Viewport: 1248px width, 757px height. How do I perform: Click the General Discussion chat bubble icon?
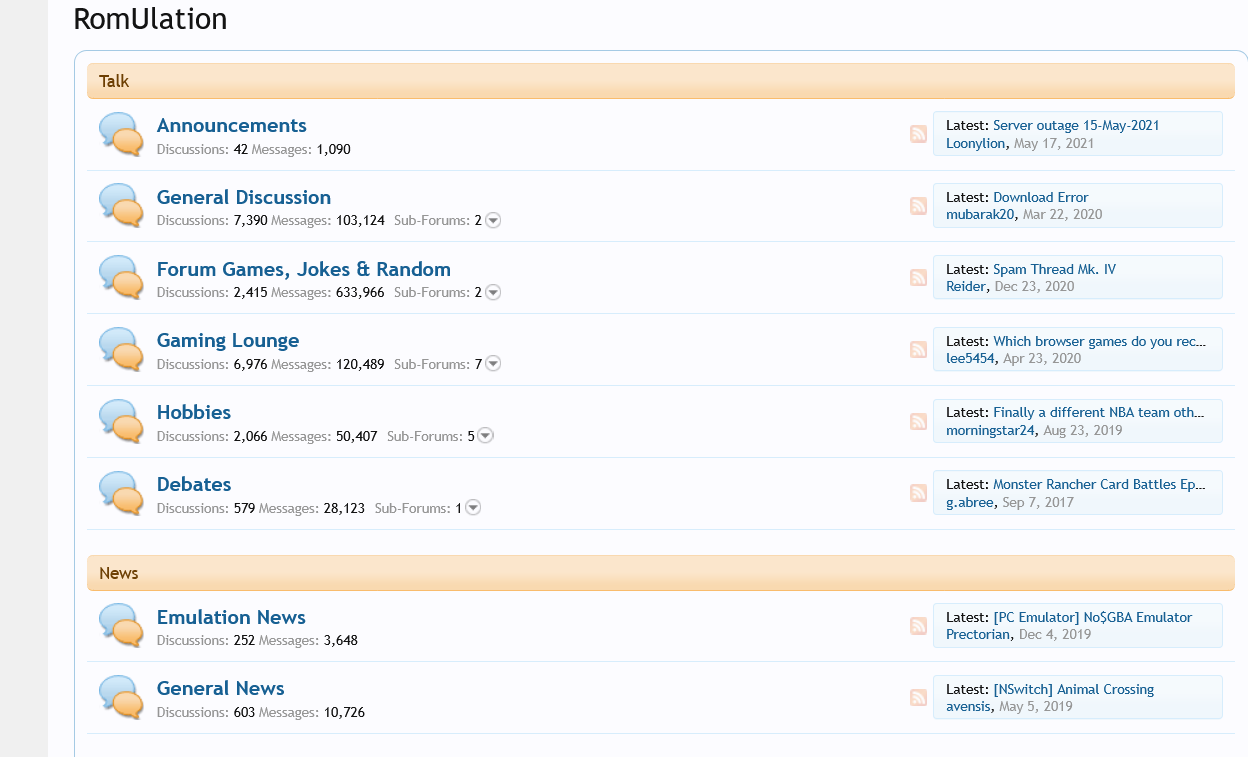(x=122, y=206)
